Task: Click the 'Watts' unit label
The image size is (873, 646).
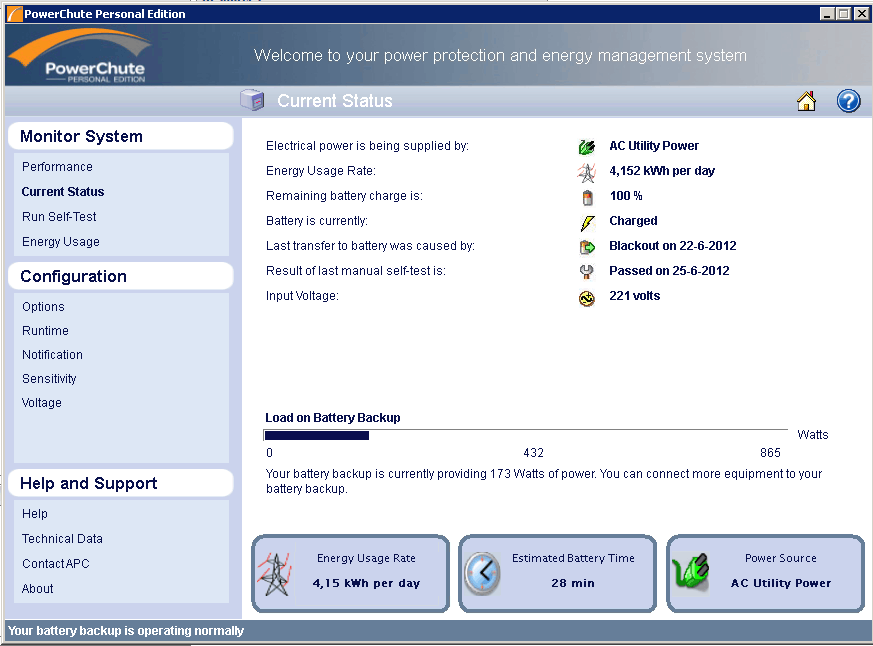Action: point(813,434)
